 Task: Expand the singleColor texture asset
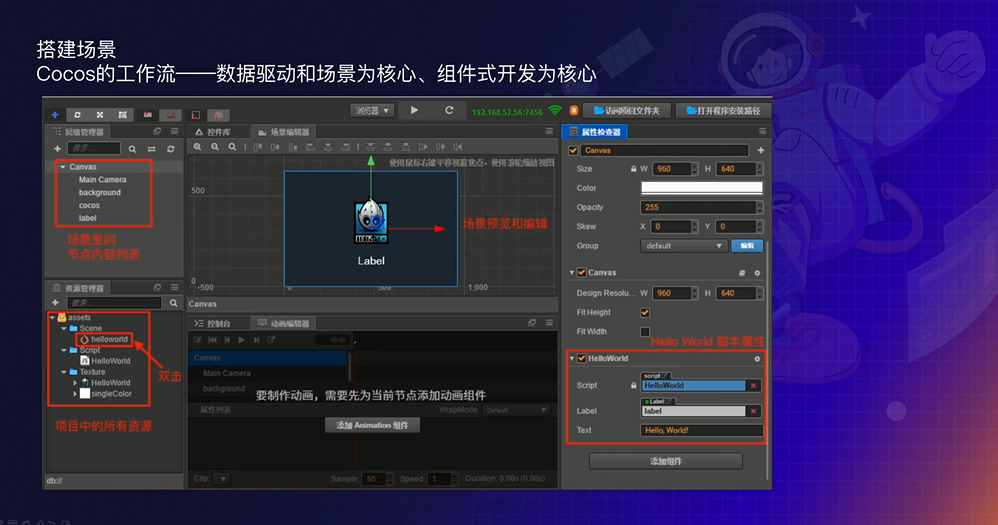click(75, 394)
